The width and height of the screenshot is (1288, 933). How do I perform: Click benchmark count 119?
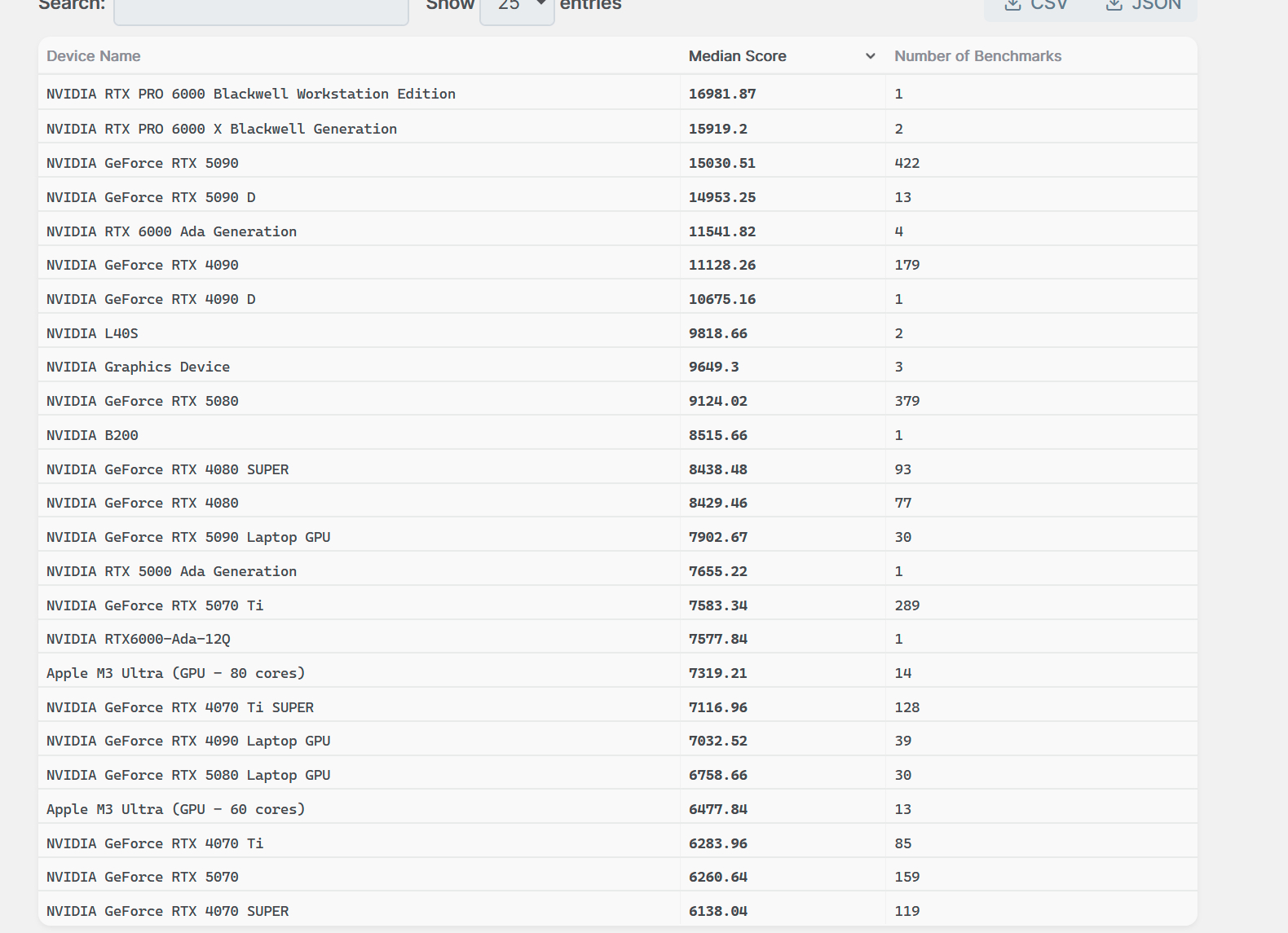pos(907,911)
